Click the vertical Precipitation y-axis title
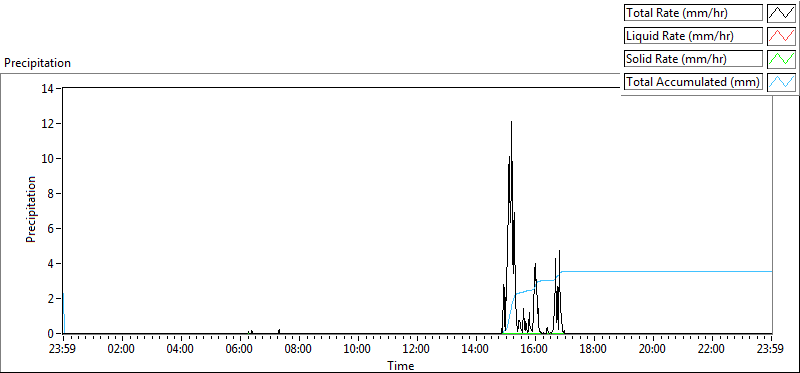 pos(31,209)
